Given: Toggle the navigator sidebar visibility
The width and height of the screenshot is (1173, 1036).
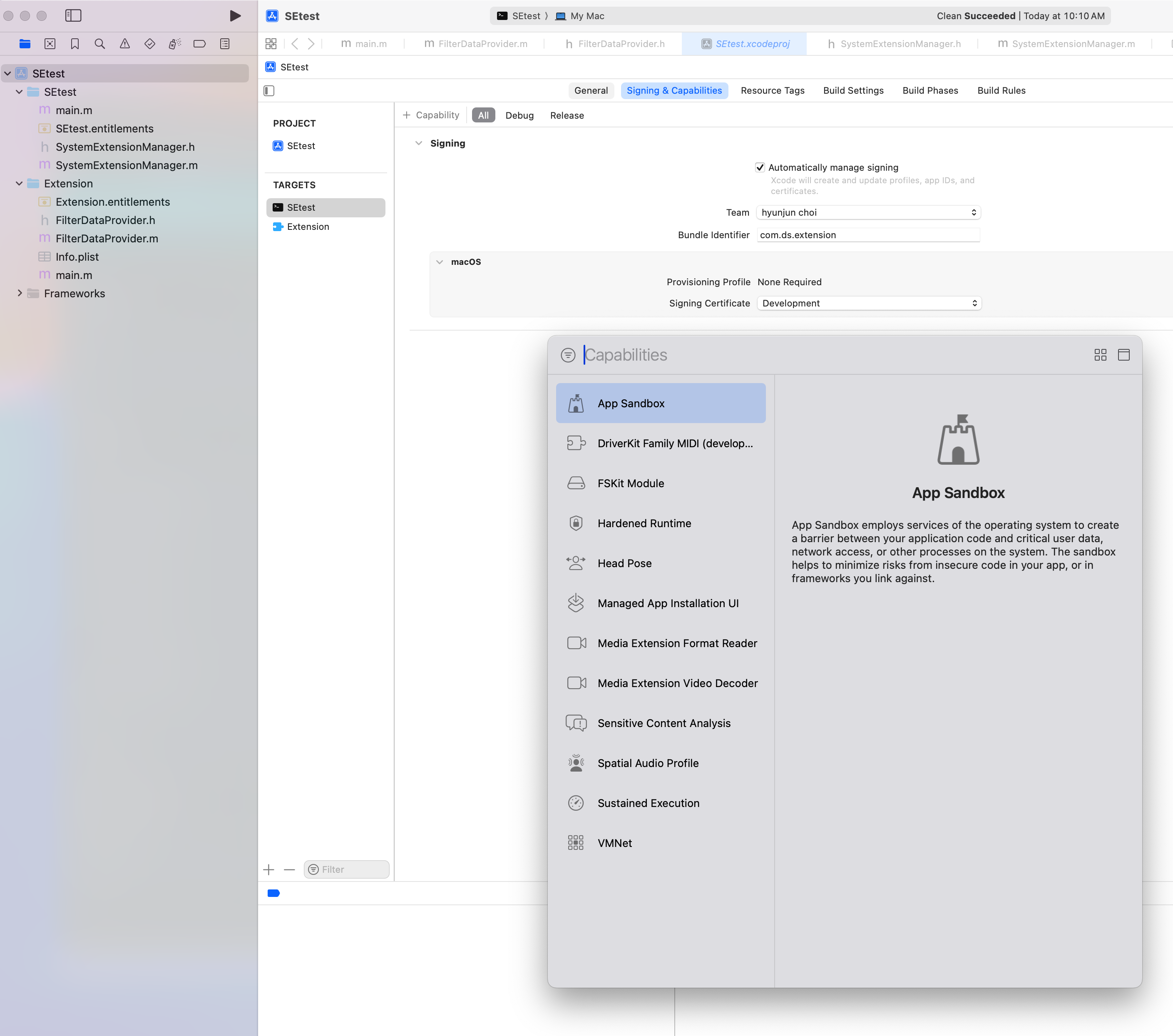Looking at the screenshot, I should pos(73,15).
